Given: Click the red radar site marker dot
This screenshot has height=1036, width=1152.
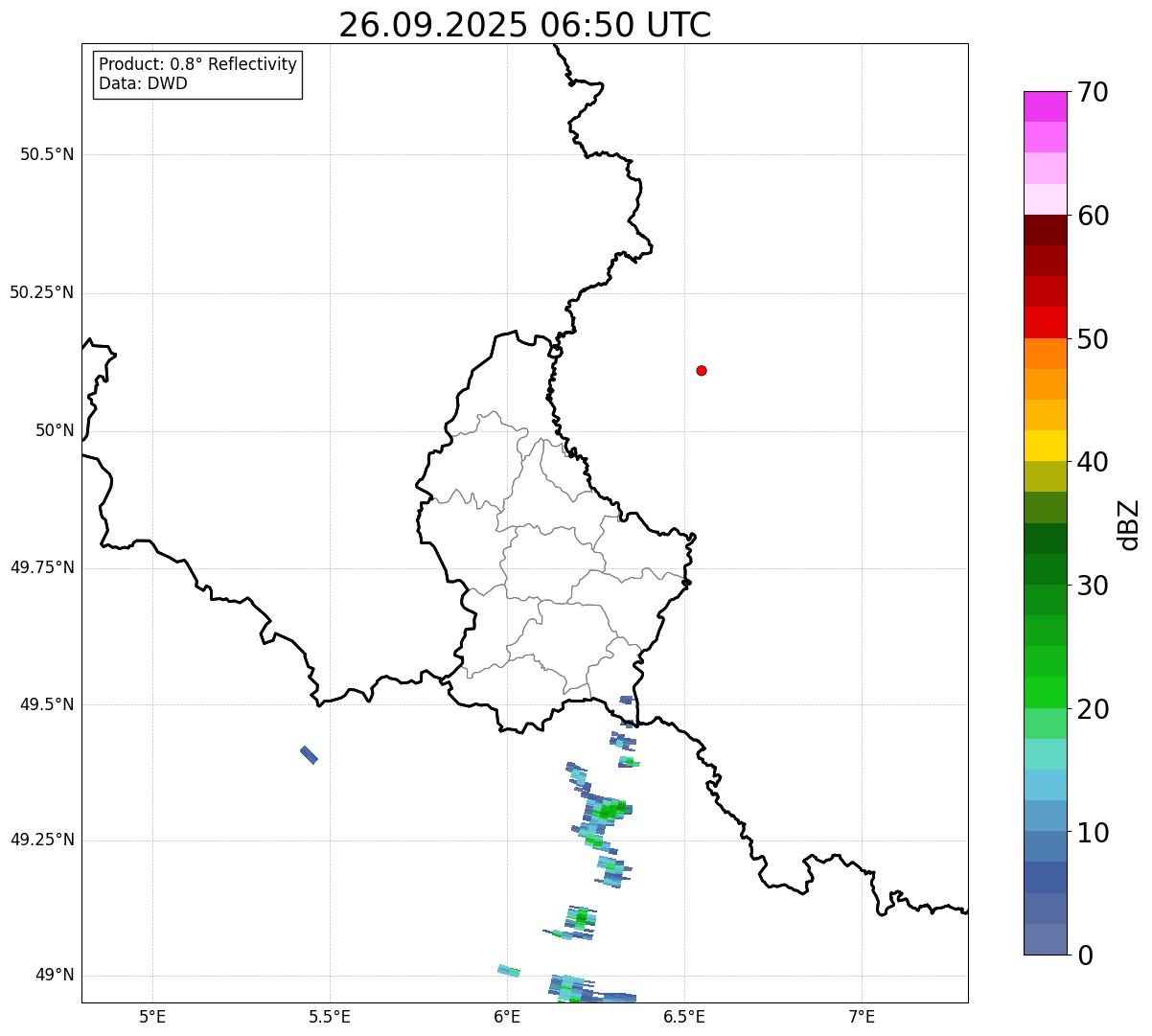Looking at the screenshot, I should pyautogui.click(x=702, y=371).
